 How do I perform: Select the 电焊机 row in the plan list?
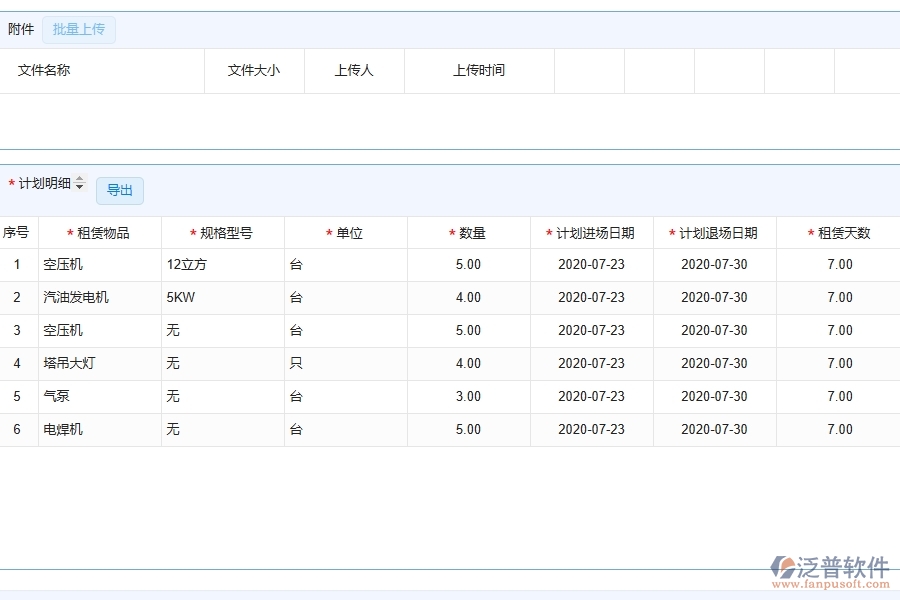click(66, 429)
